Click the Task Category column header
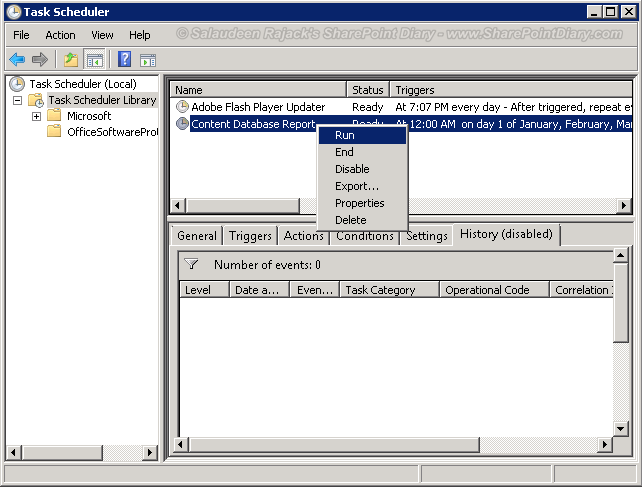Image resolution: width=642 pixels, height=487 pixels. (x=389, y=290)
